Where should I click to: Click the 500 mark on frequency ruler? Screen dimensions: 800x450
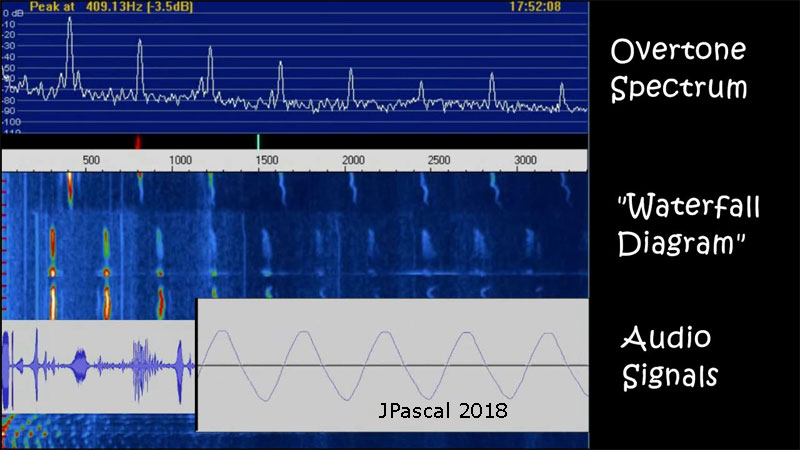click(91, 160)
